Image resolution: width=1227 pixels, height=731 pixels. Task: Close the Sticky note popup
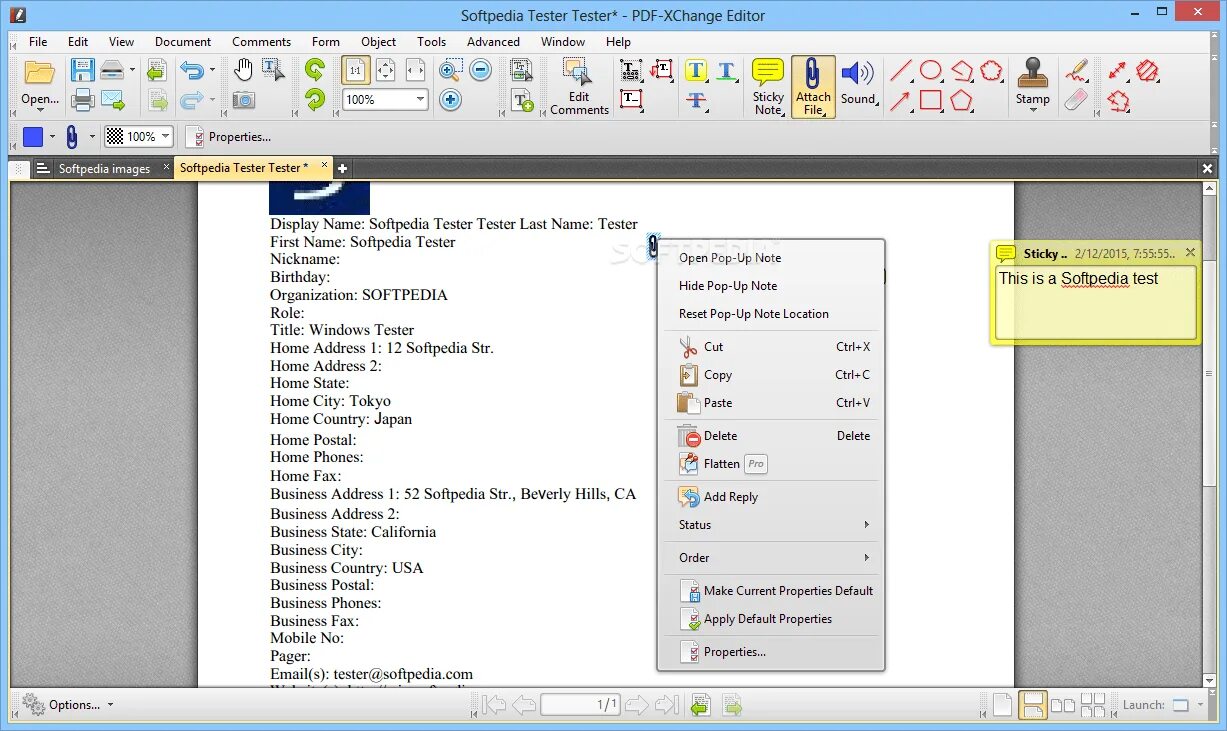pyautogui.click(x=1190, y=253)
